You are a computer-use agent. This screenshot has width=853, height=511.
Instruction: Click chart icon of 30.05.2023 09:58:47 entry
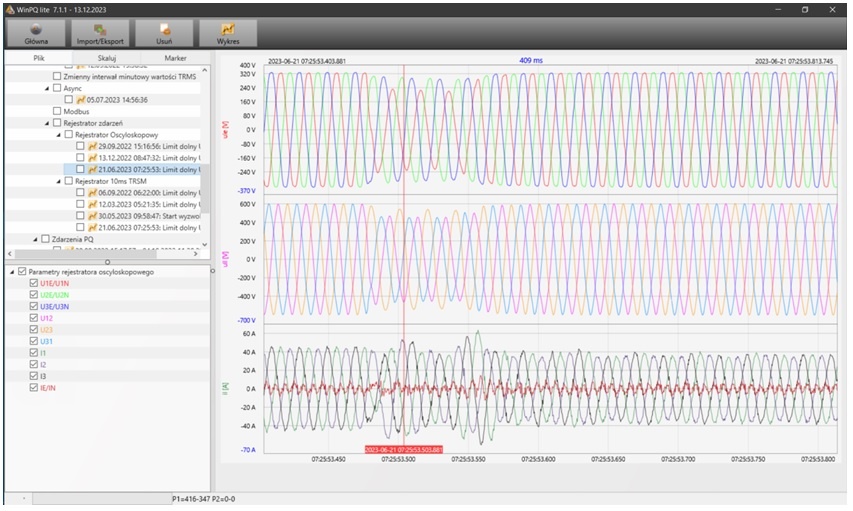(x=92, y=216)
